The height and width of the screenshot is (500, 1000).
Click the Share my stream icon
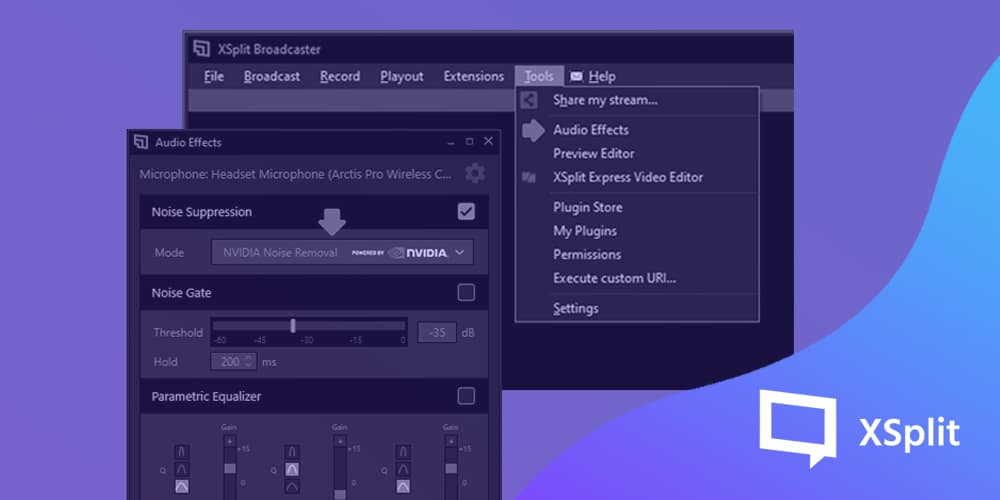tap(530, 100)
